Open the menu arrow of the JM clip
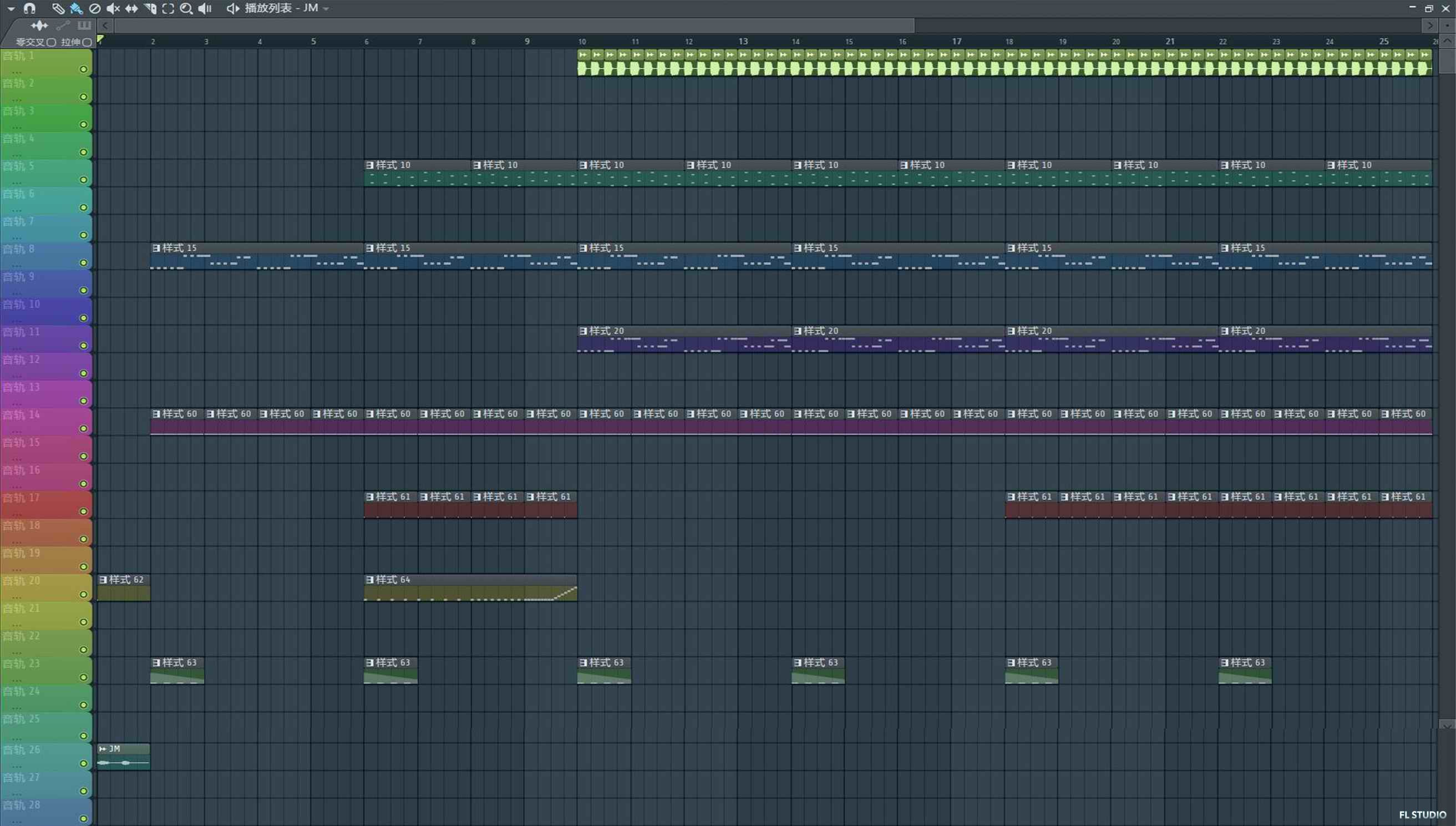 [x=103, y=749]
